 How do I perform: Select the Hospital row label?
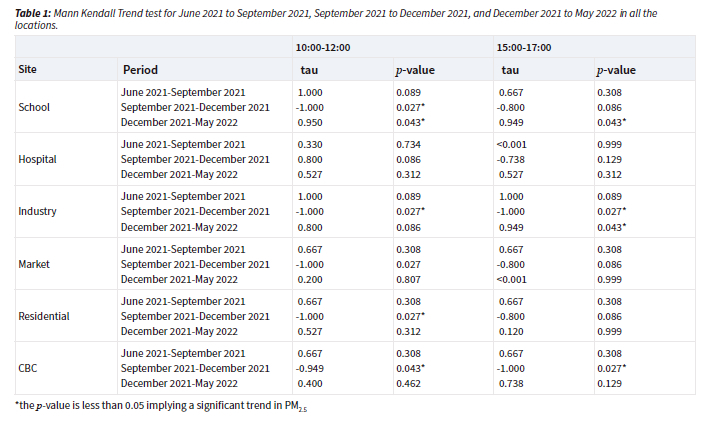click(x=37, y=159)
